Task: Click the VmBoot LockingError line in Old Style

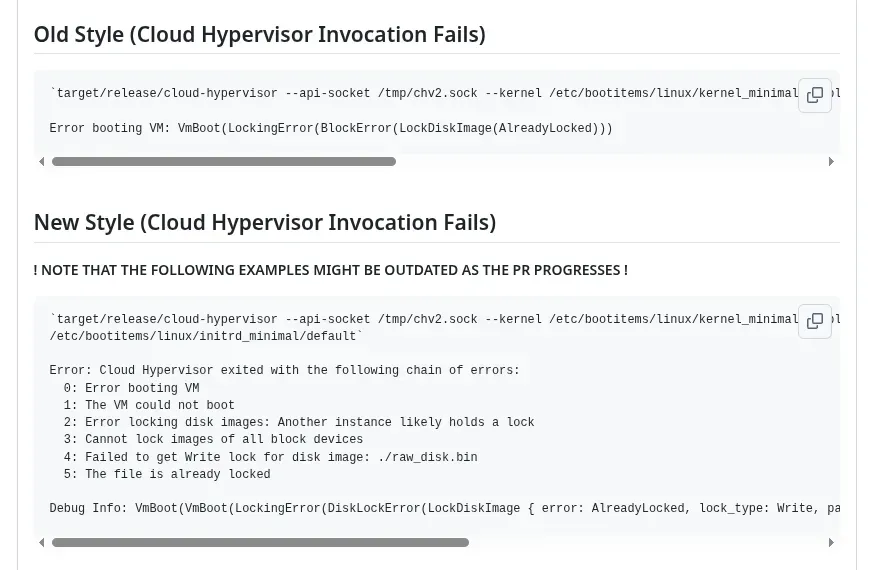Action: pyautogui.click(x=331, y=128)
